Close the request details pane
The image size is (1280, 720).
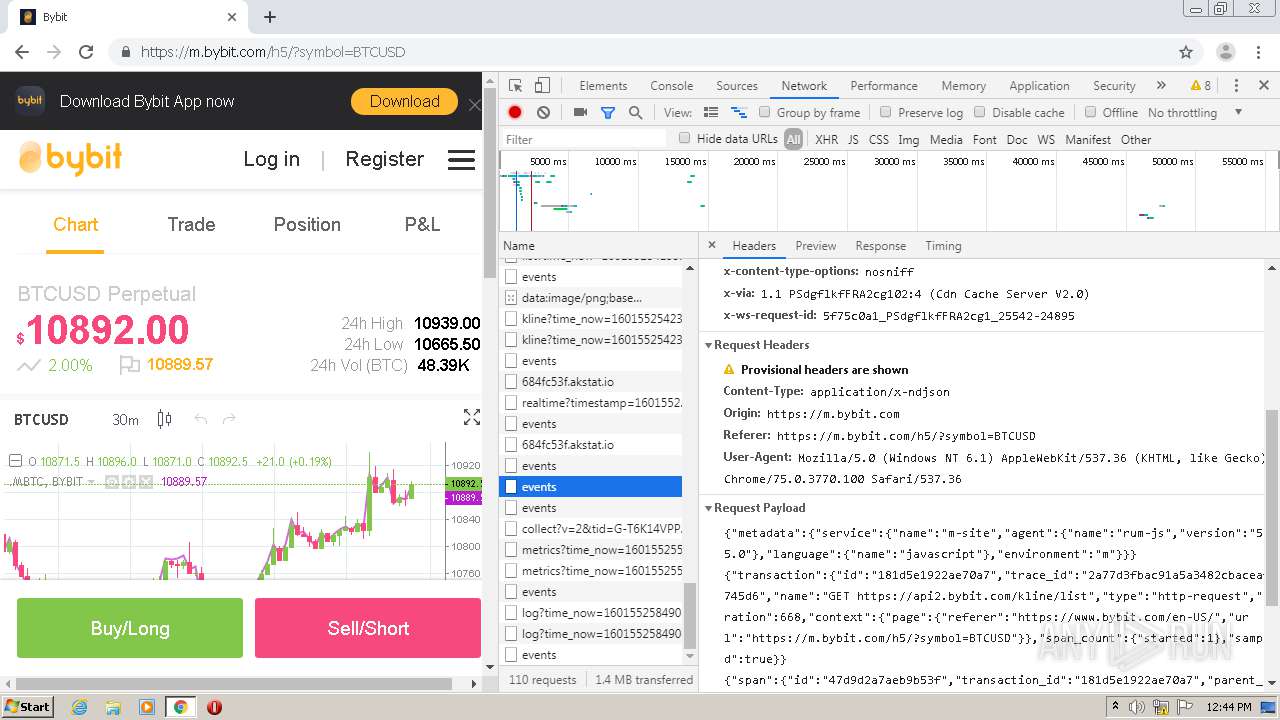712,245
